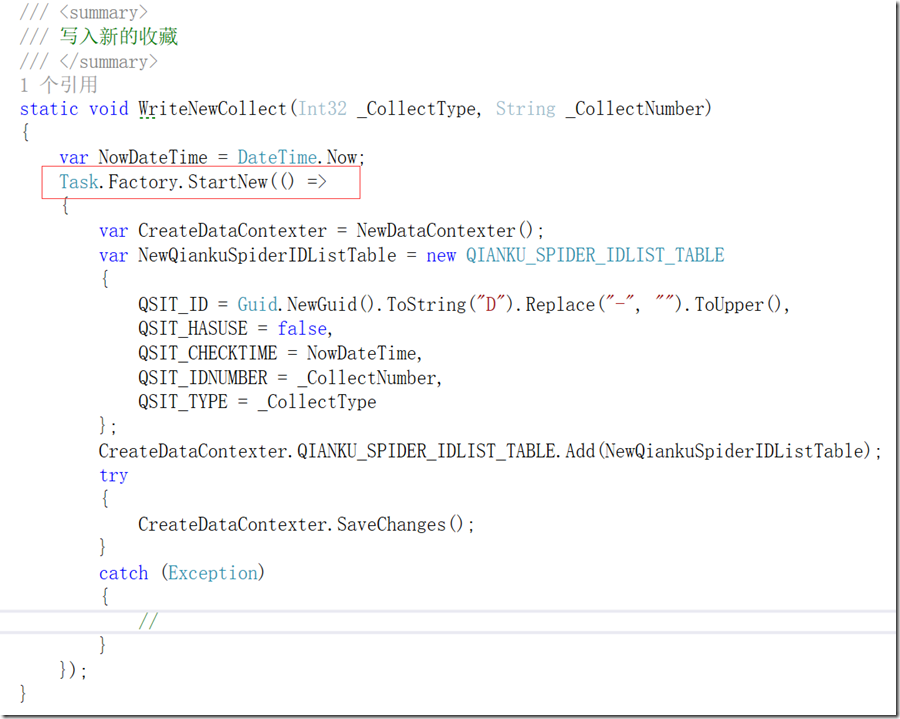Click the Int32 type of _CollectType
900x719 pixels.
[x=323, y=108]
